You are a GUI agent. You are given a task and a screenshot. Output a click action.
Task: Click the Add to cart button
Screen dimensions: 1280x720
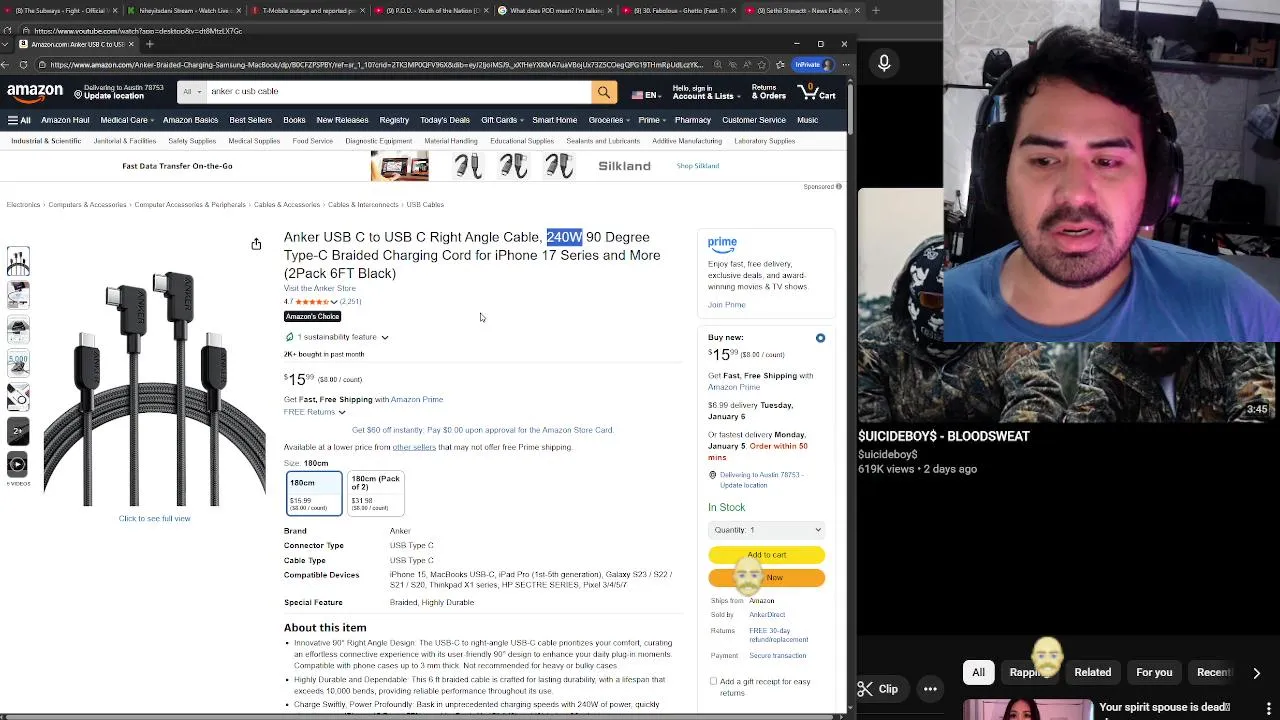click(x=766, y=555)
